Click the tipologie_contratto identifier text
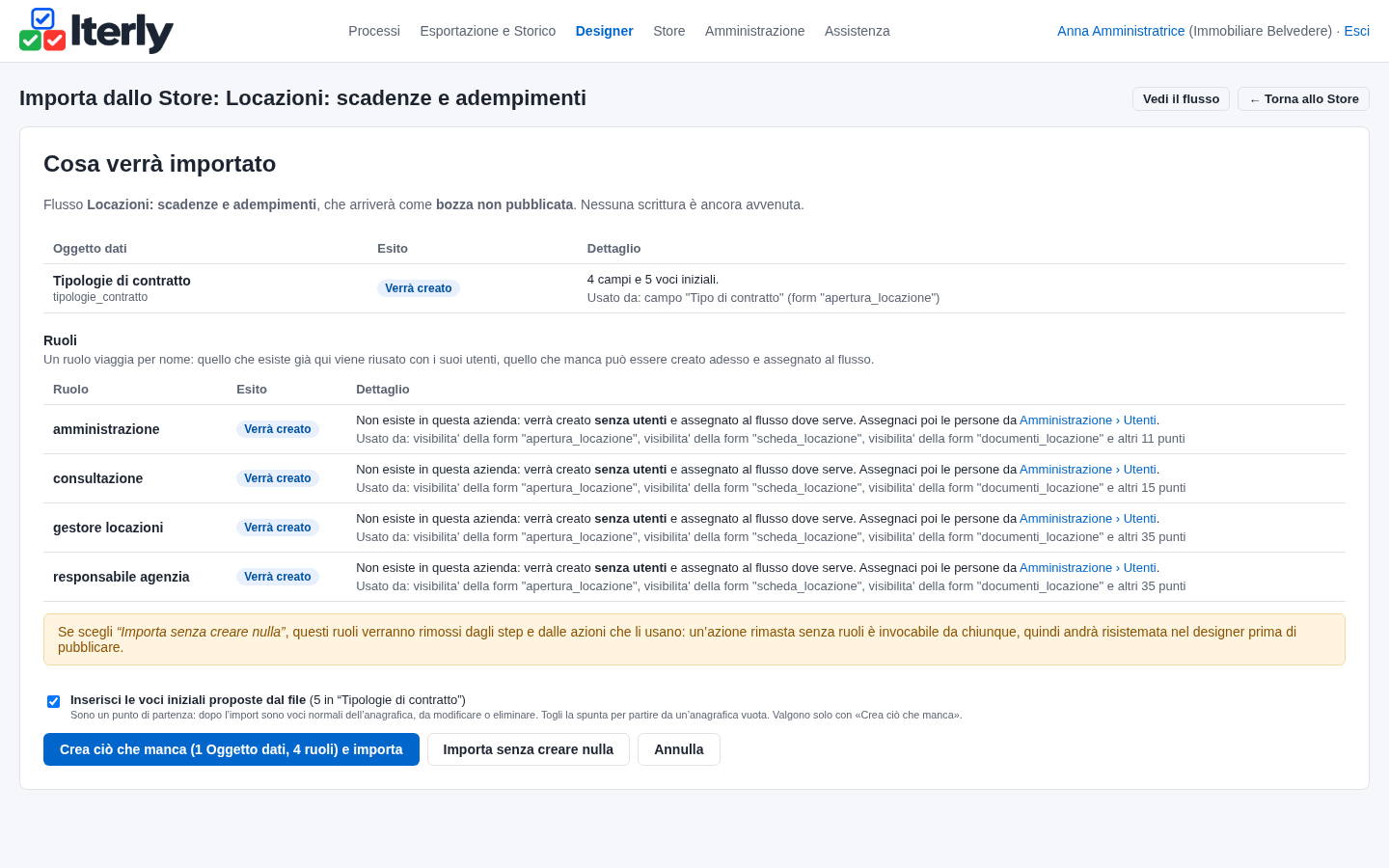 coord(100,297)
